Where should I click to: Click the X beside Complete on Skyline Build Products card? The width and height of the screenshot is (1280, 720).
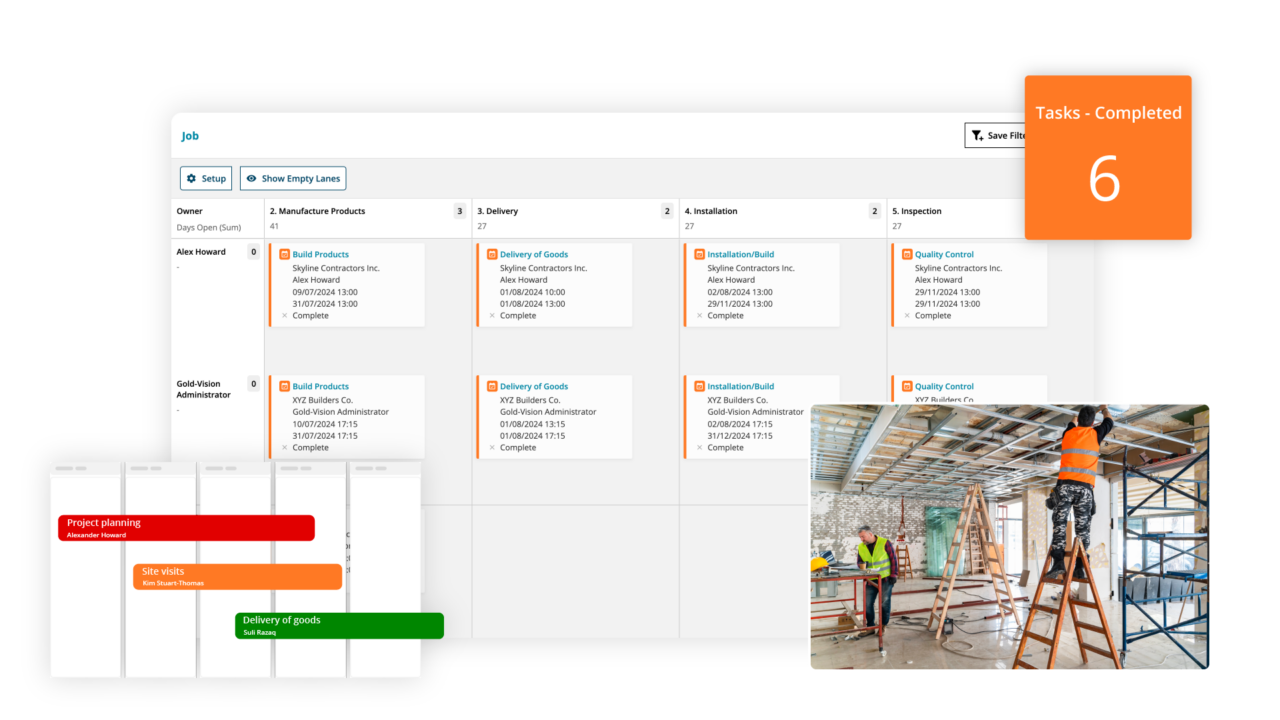(x=284, y=316)
